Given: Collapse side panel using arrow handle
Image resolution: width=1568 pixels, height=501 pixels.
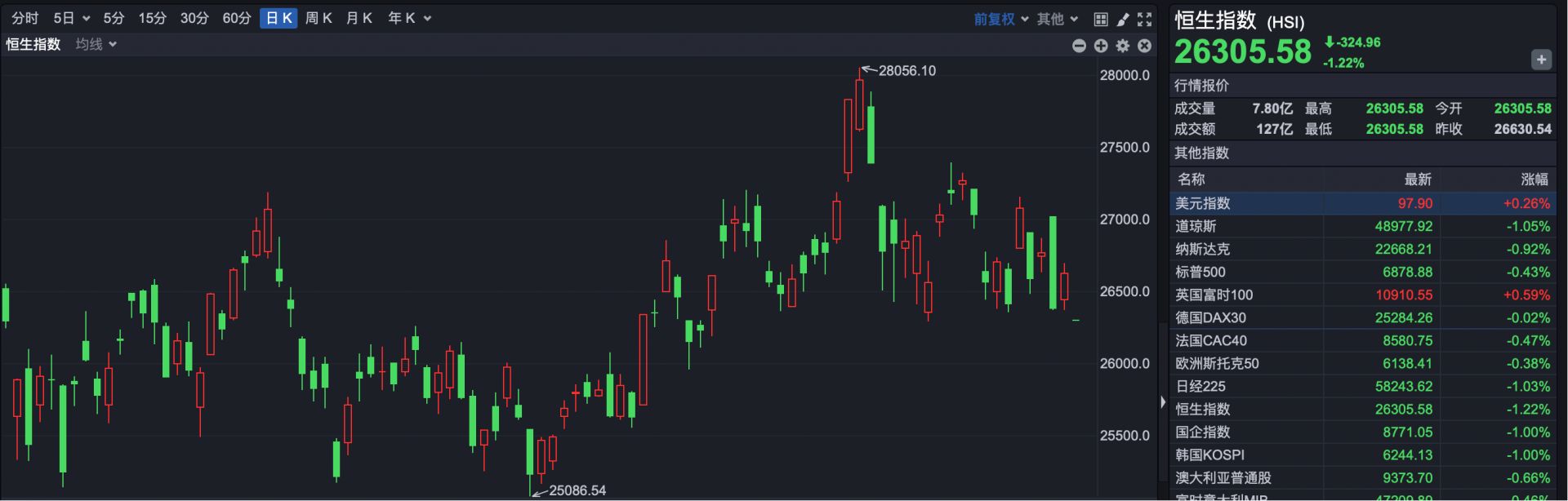Looking at the screenshot, I should [1163, 401].
